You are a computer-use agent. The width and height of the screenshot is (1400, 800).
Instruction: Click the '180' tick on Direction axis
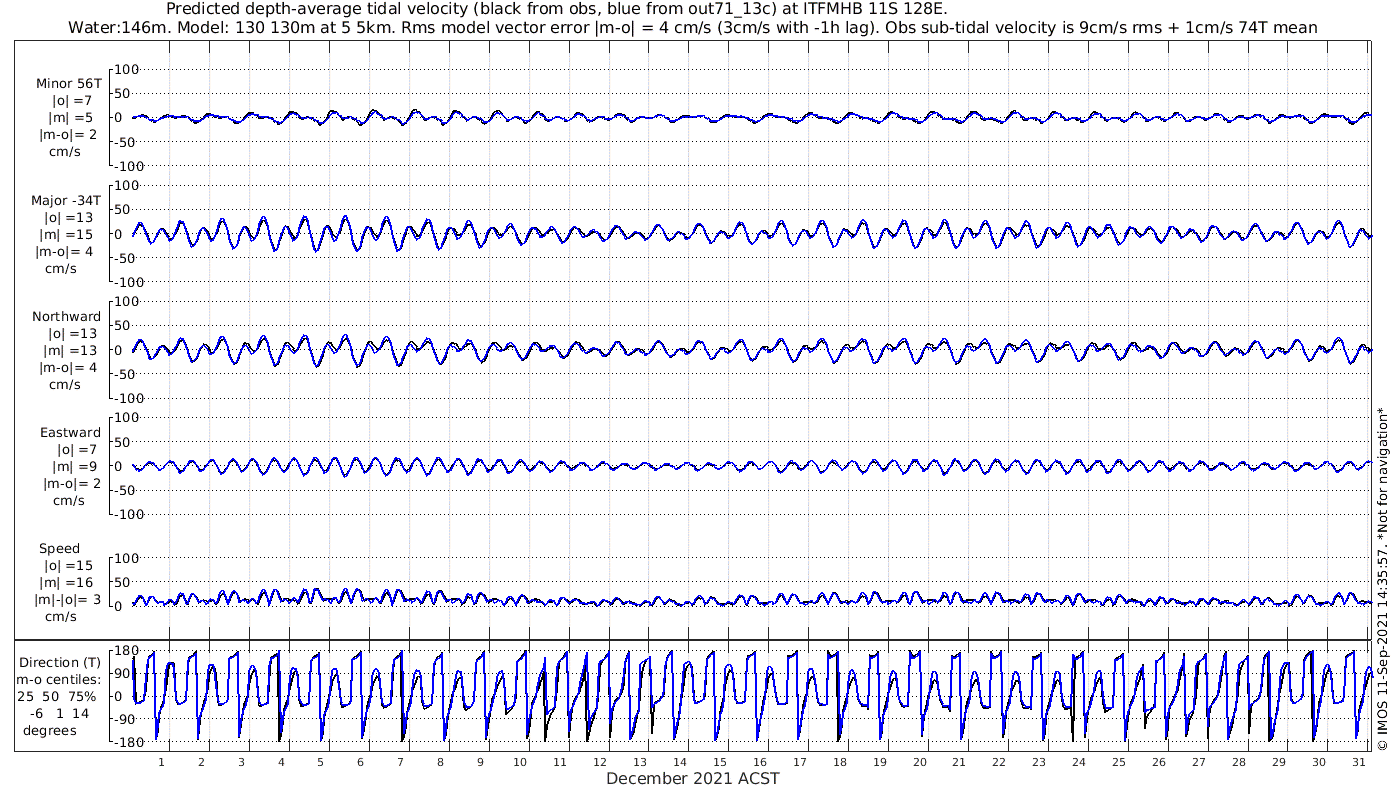[125, 650]
